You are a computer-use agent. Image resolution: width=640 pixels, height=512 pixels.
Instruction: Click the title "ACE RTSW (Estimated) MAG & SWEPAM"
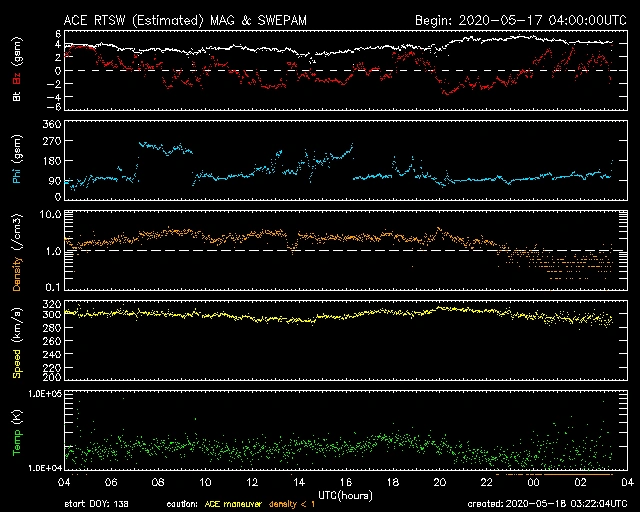coord(185,20)
